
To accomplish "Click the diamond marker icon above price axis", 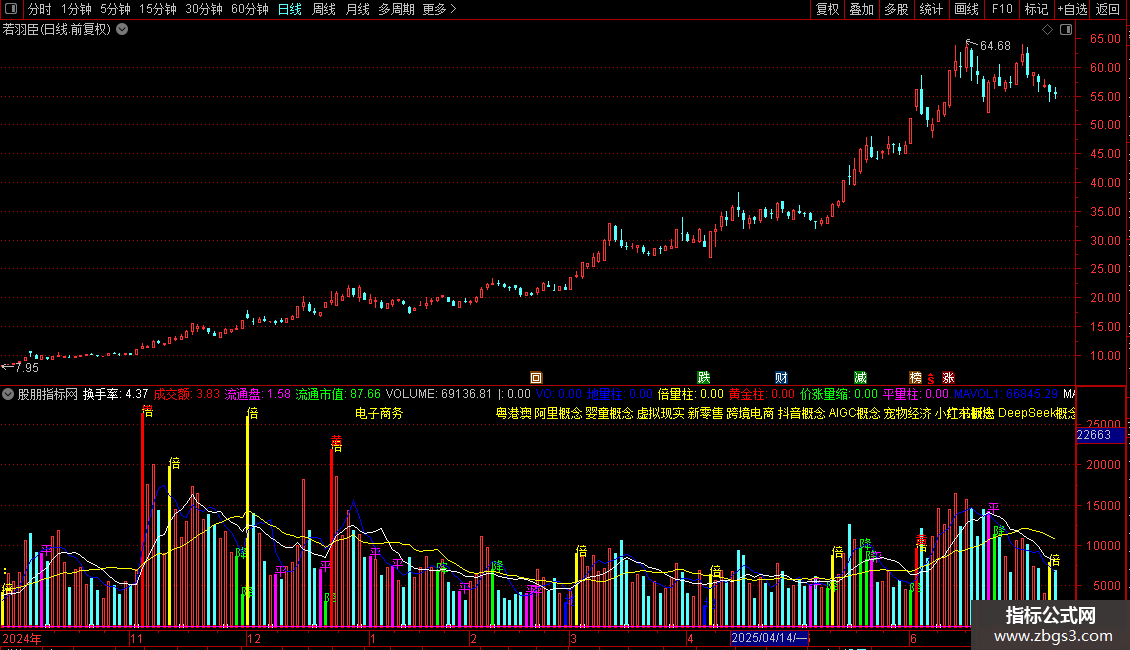I will click(x=1048, y=30).
